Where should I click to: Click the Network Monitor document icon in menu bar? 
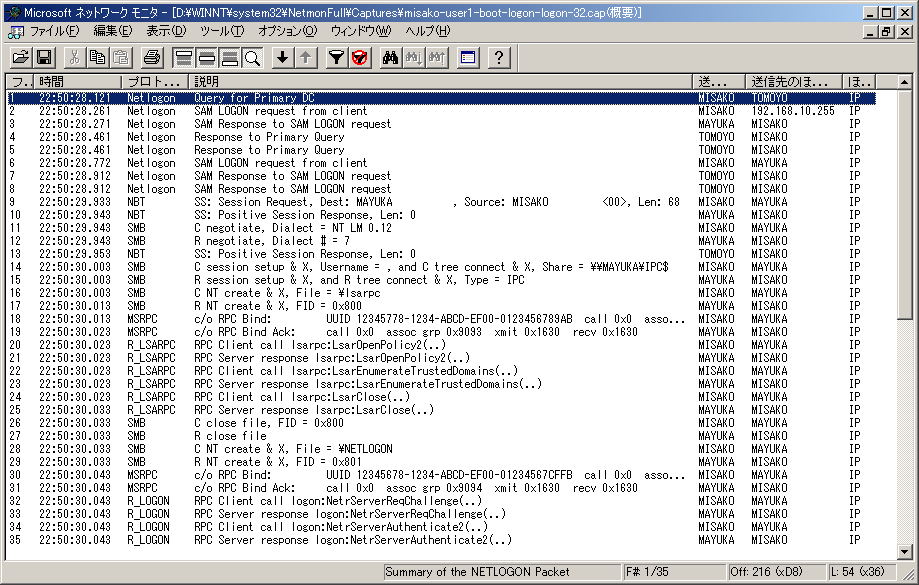click(16, 32)
